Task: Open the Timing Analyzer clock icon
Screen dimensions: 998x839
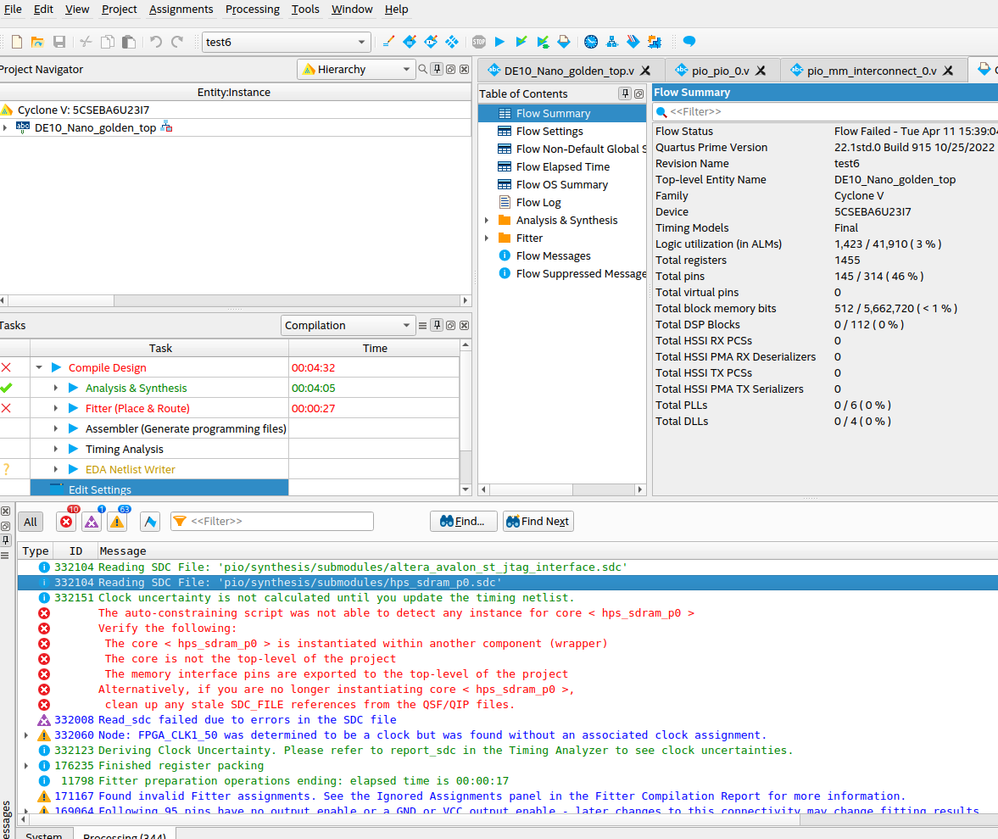Action: pos(591,42)
